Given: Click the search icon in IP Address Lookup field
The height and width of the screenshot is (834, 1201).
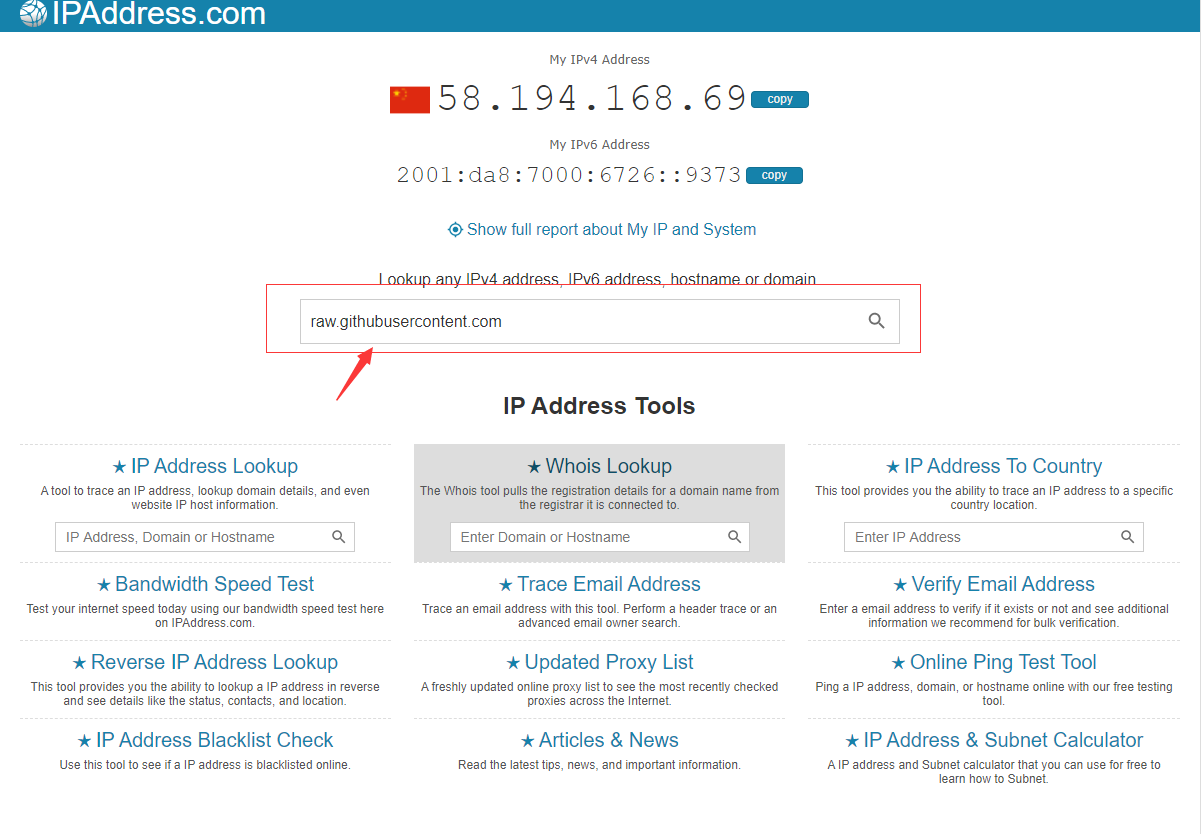Looking at the screenshot, I should click(339, 537).
